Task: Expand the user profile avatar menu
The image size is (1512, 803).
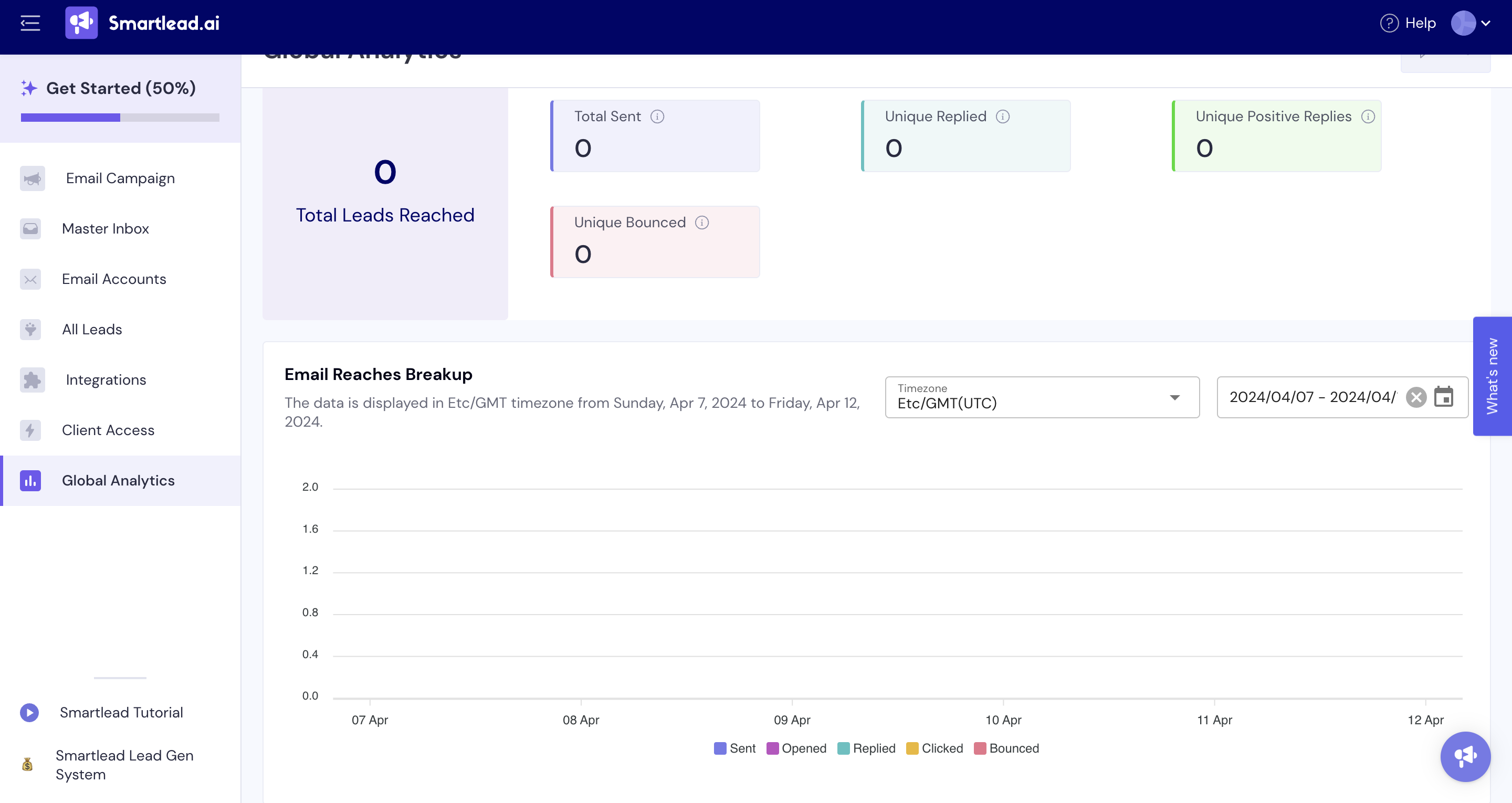Action: pyautogui.click(x=1470, y=24)
